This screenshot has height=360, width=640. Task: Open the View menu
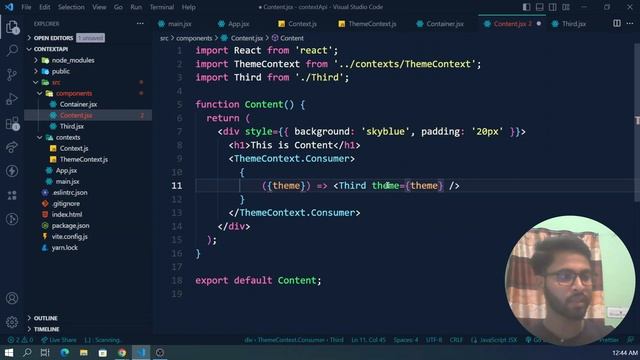(x=99, y=7)
